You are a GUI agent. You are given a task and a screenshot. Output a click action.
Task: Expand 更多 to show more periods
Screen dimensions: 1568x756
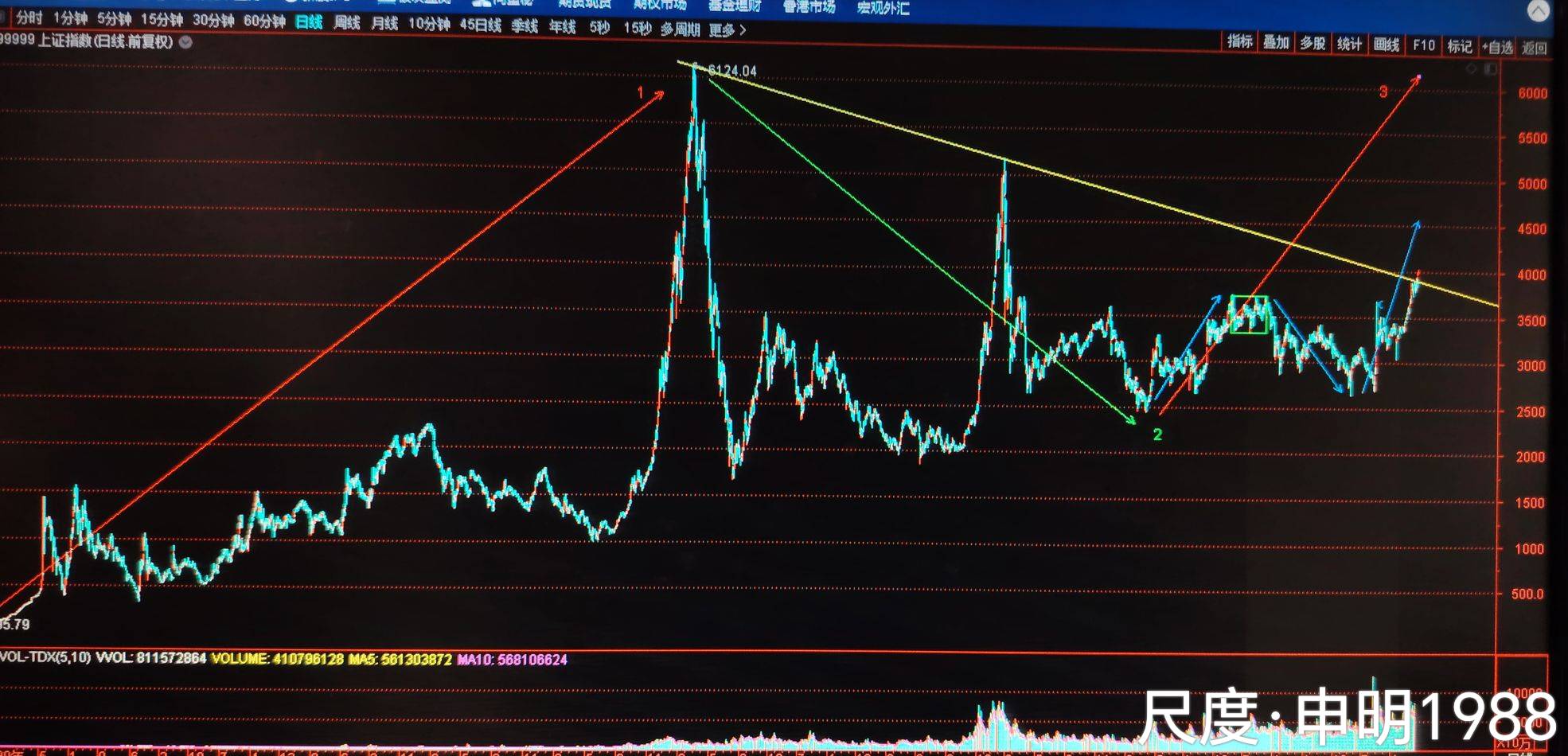coord(727,30)
